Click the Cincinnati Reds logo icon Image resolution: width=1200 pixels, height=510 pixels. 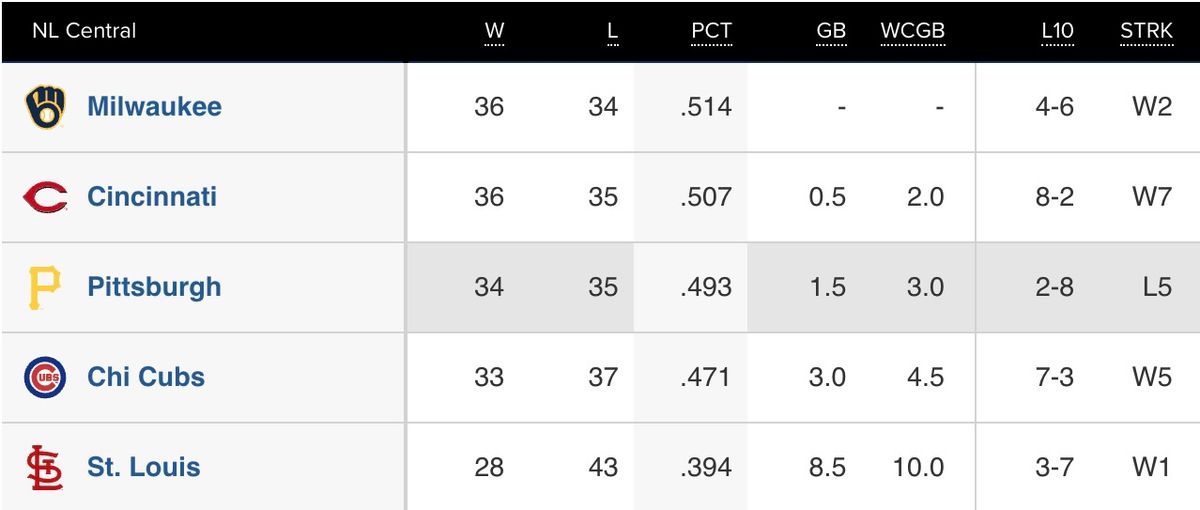tap(45, 197)
